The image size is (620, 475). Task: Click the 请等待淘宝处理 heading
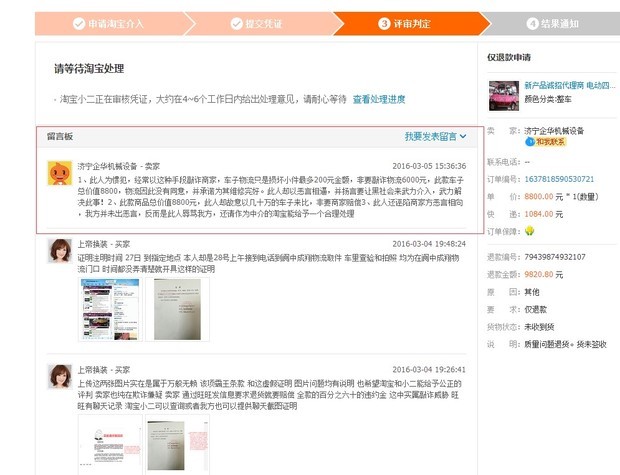tap(89, 69)
